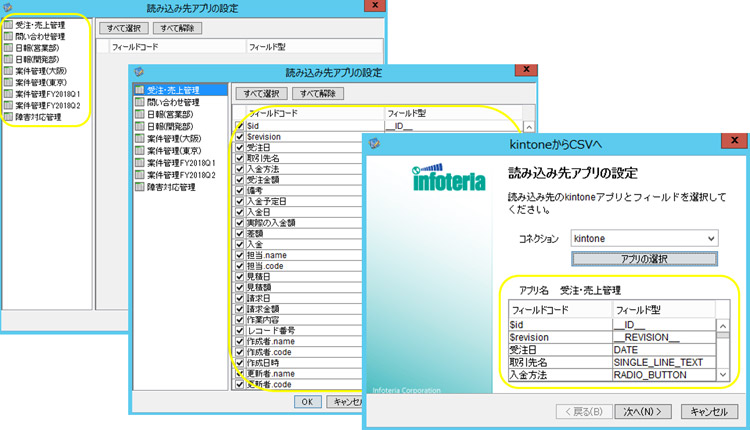Open the コネクション kintone dropdown
The width and height of the screenshot is (750, 430).
pyautogui.click(x=644, y=238)
